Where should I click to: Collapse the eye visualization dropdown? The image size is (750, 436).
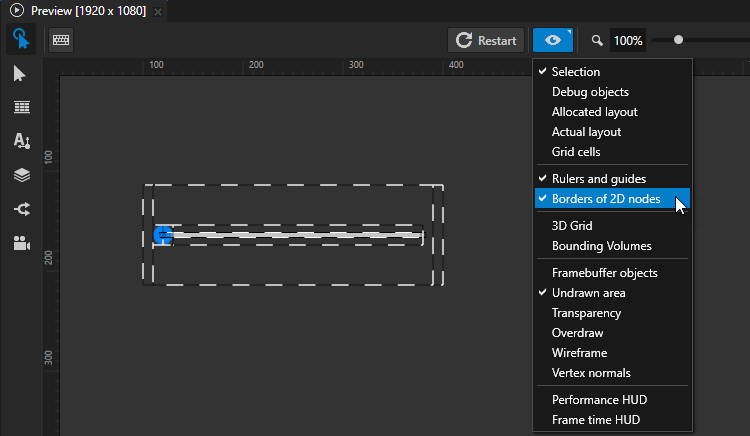(553, 40)
